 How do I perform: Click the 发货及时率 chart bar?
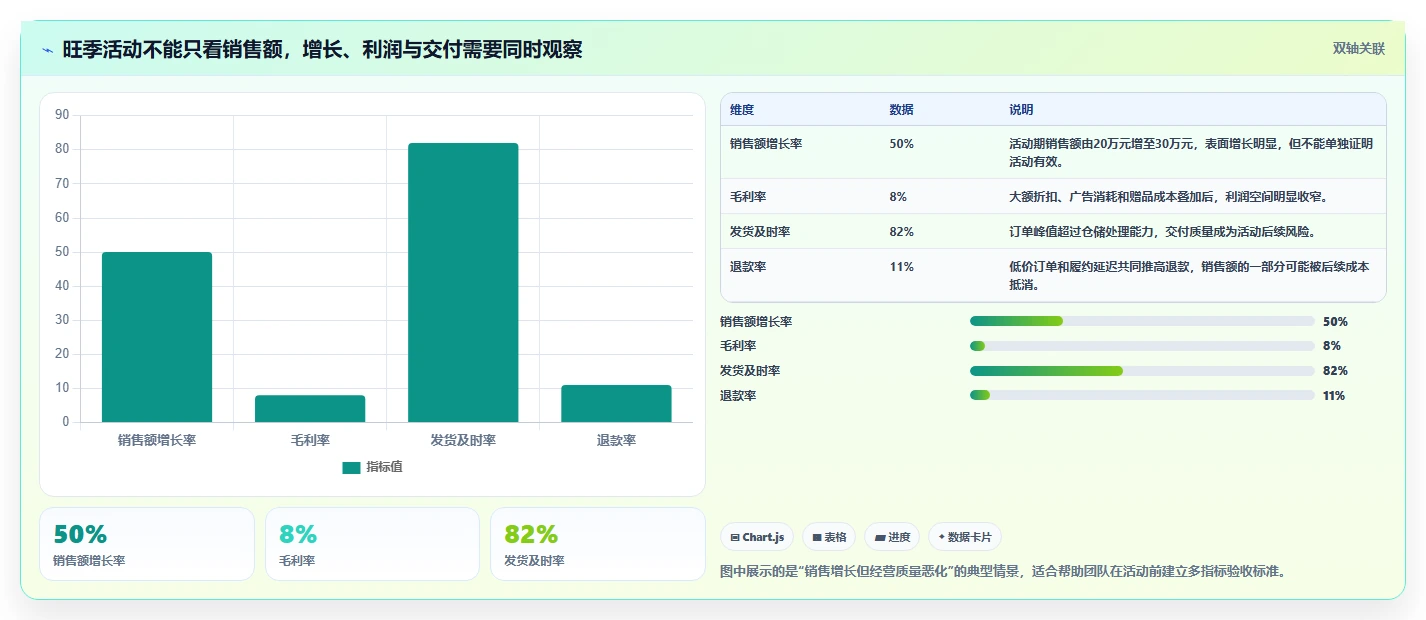coord(463,283)
